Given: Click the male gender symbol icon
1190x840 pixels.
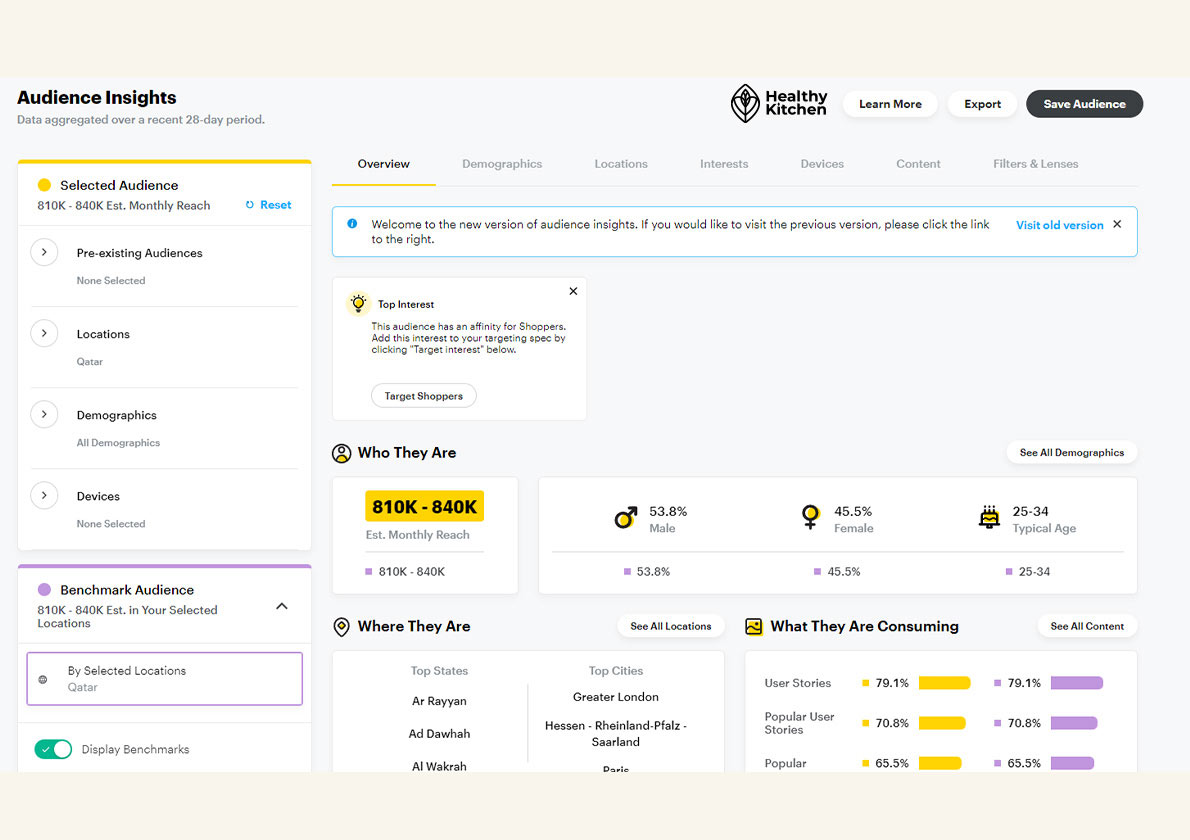Looking at the screenshot, I should (x=626, y=518).
